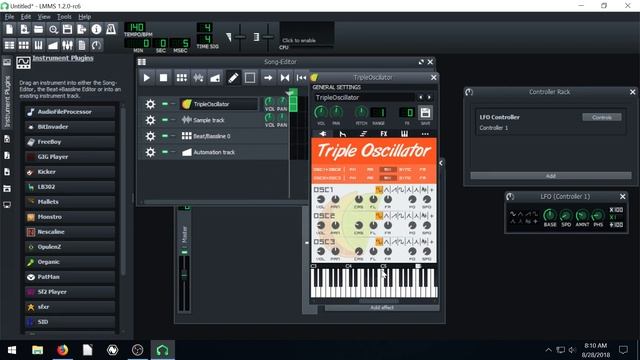Open recently used projects icon
The height and width of the screenshot is (360, 640).
point(53,29)
